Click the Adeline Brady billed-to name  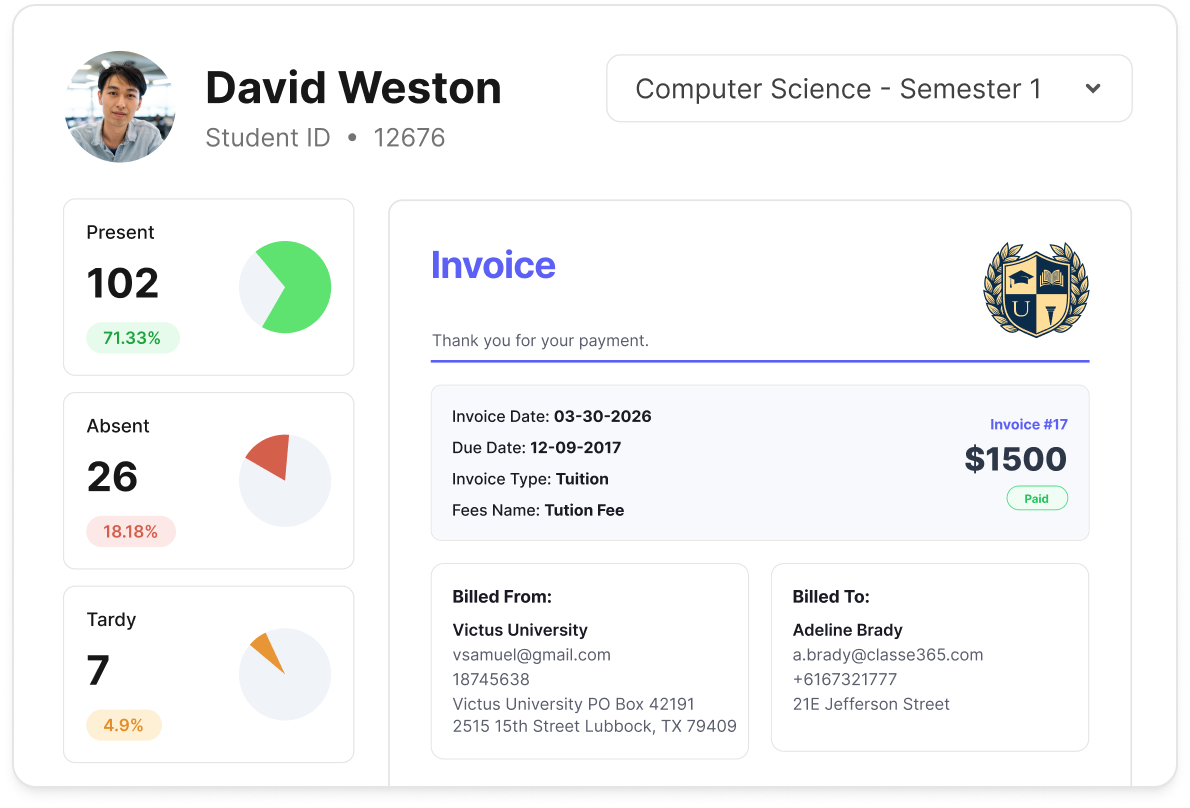(848, 630)
